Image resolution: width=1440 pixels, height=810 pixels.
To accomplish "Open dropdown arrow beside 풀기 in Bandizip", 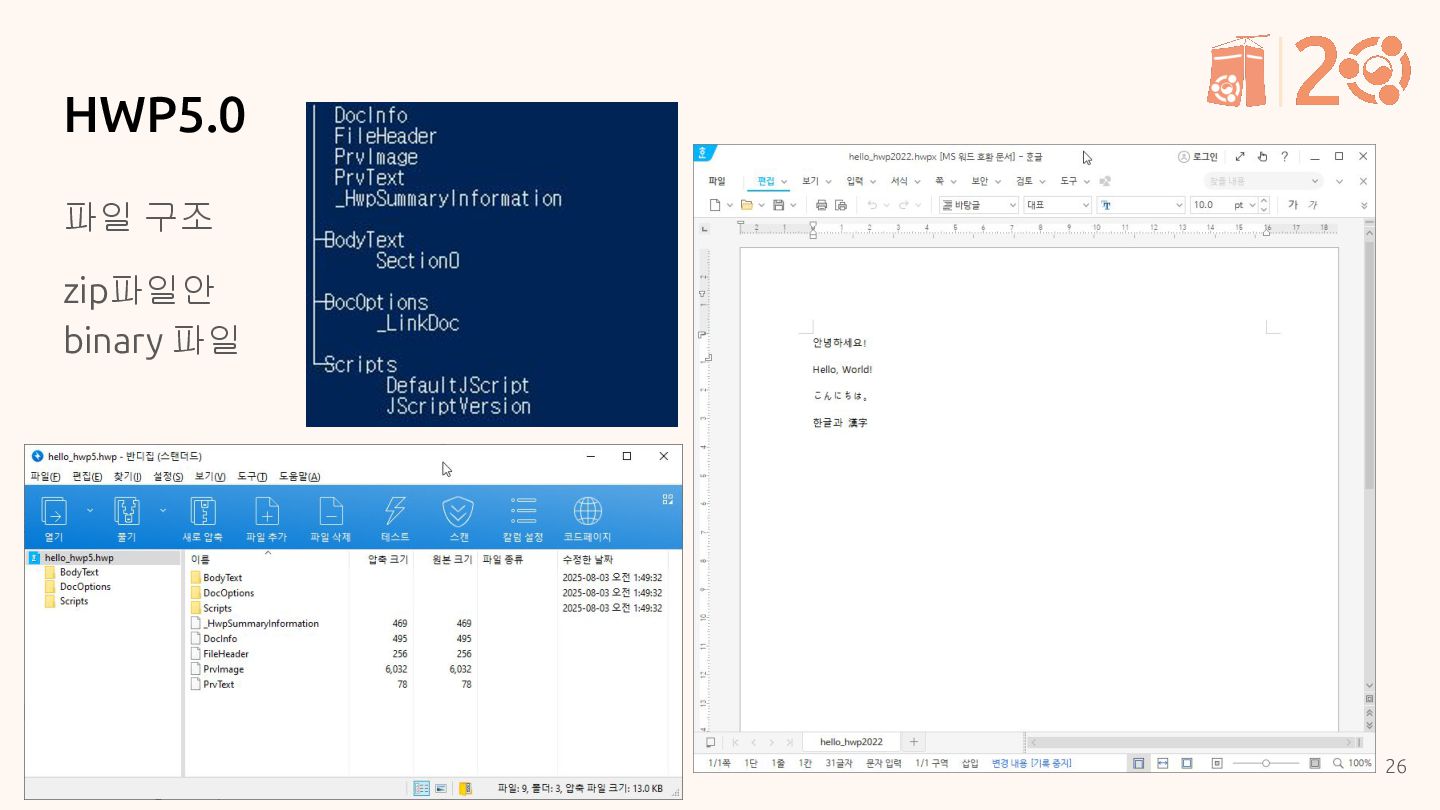I will (x=163, y=511).
